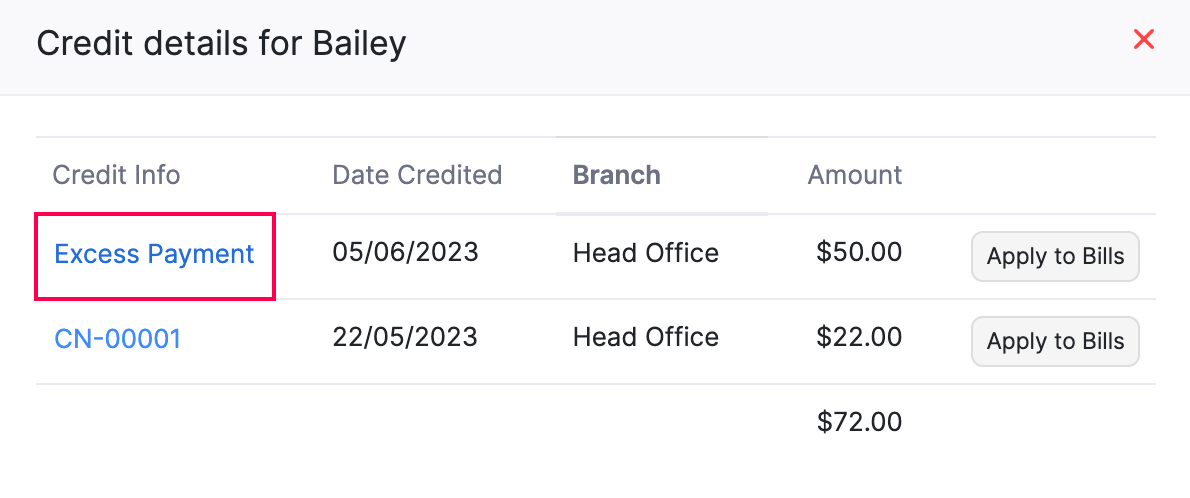Click the $72.00 total amount
The width and height of the screenshot is (1190, 498).
pyautogui.click(x=859, y=422)
